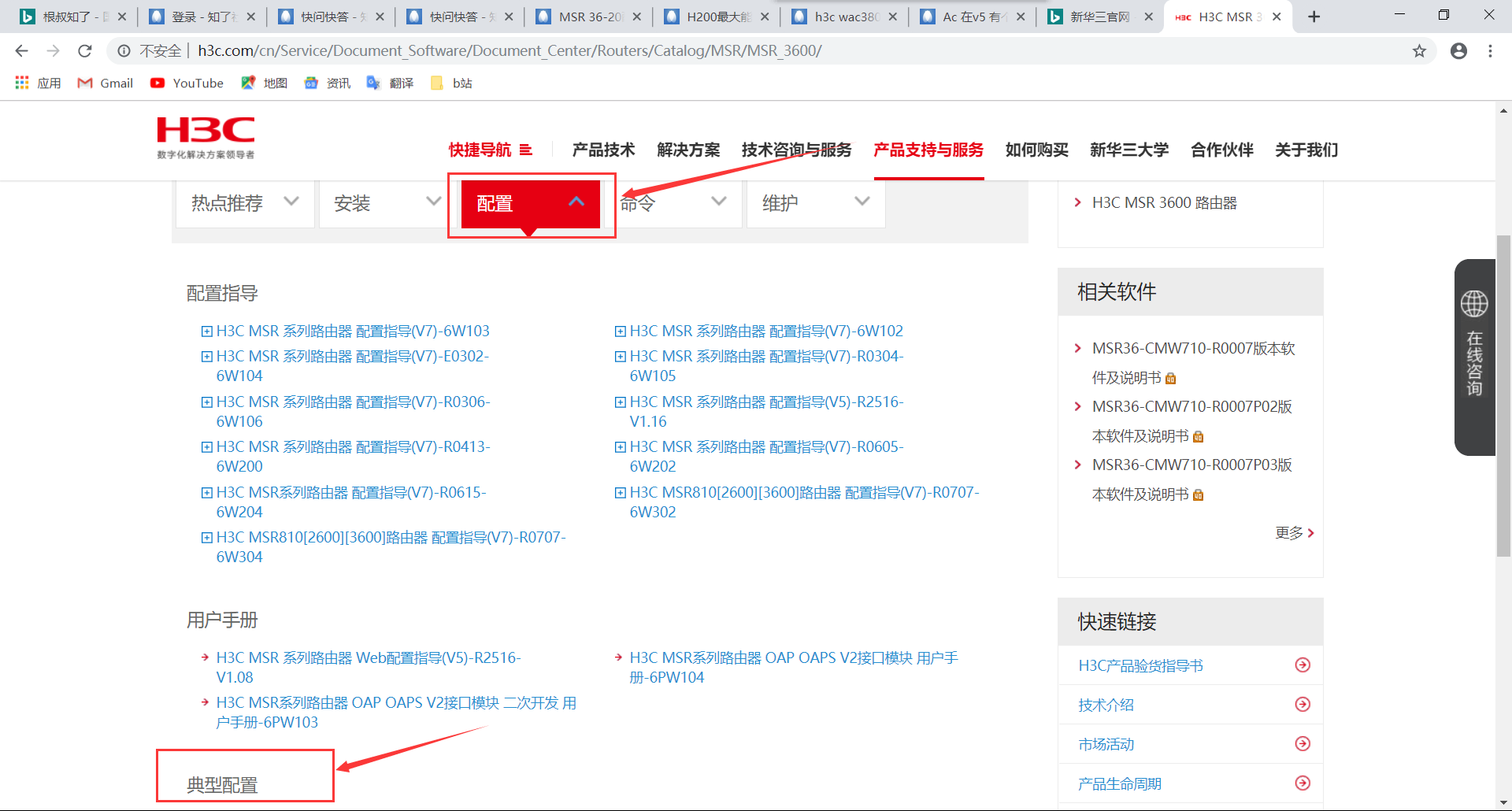This screenshot has width=1512, height=811.
Task: Open the 产品生命周期 quick link
Action: point(1119,783)
